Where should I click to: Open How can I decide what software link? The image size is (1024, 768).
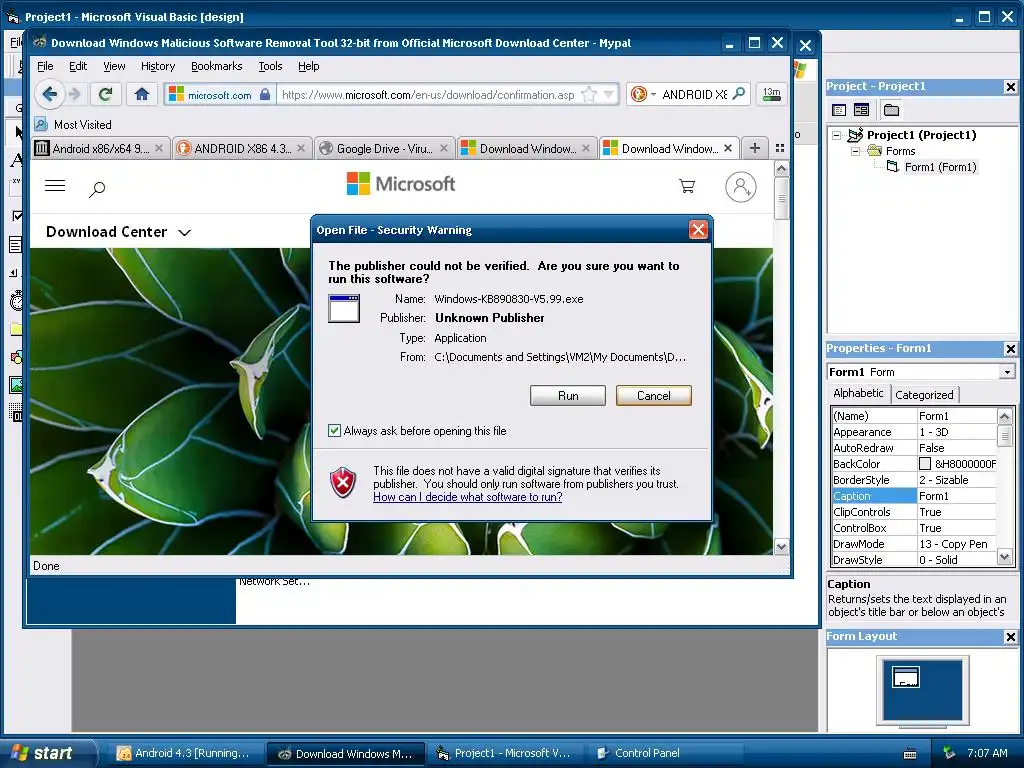point(468,497)
